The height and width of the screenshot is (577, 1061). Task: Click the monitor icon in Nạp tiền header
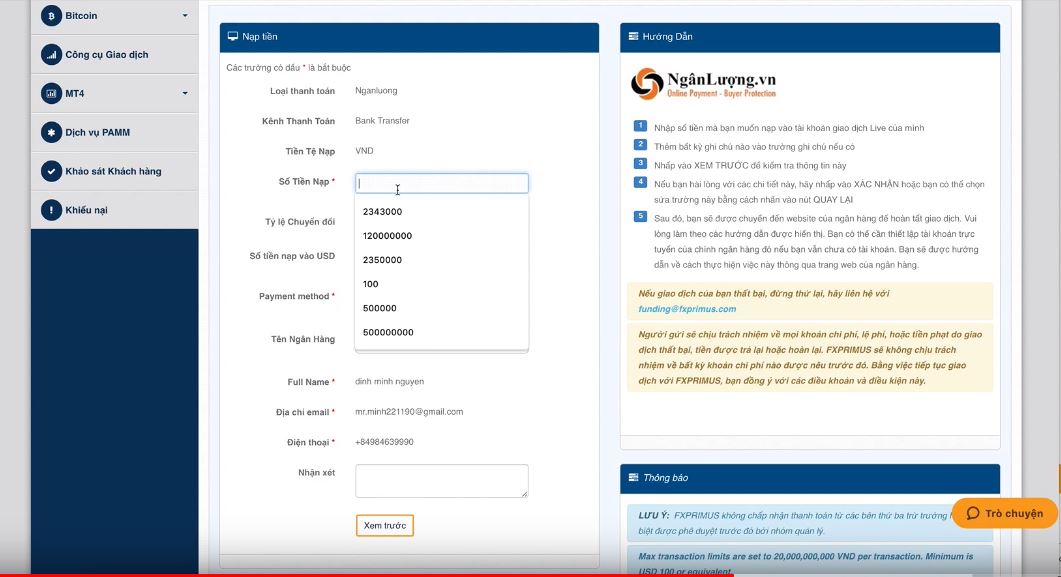pos(233,37)
